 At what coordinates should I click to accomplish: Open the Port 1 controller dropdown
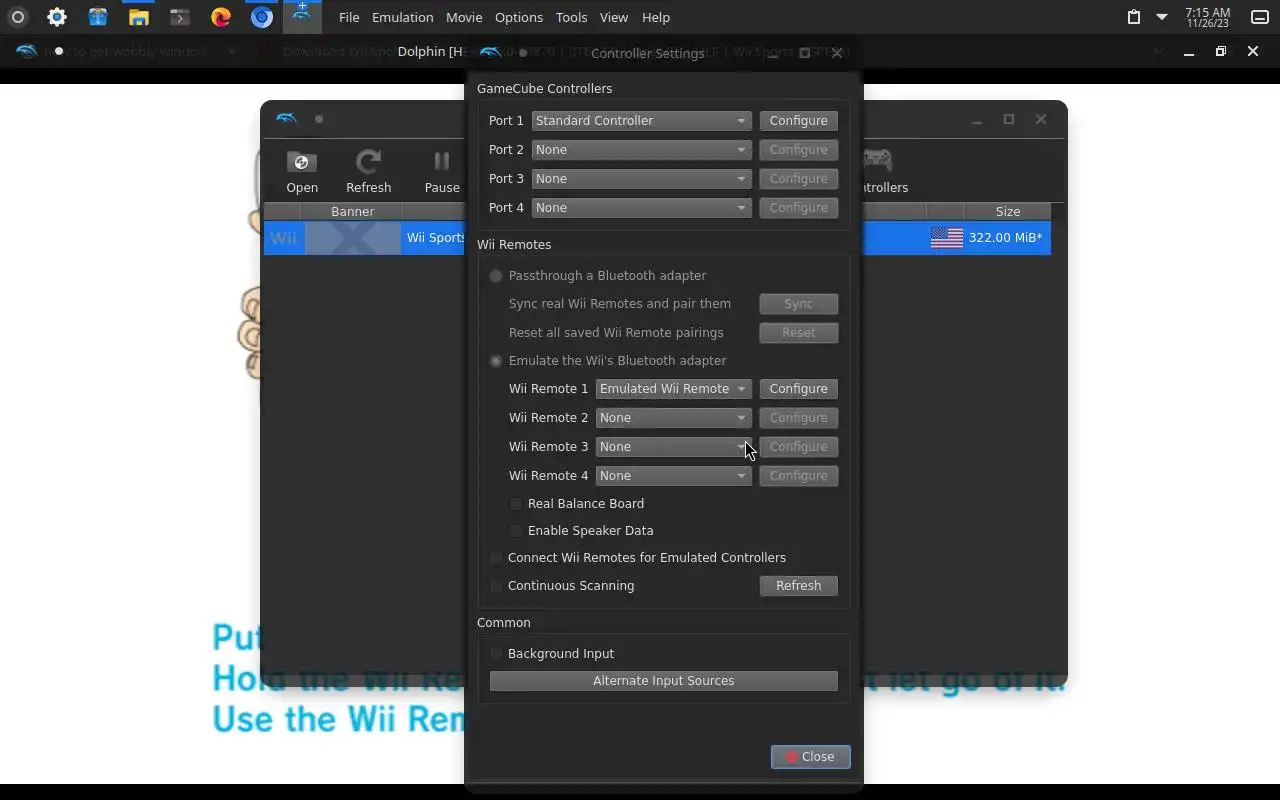pos(641,120)
